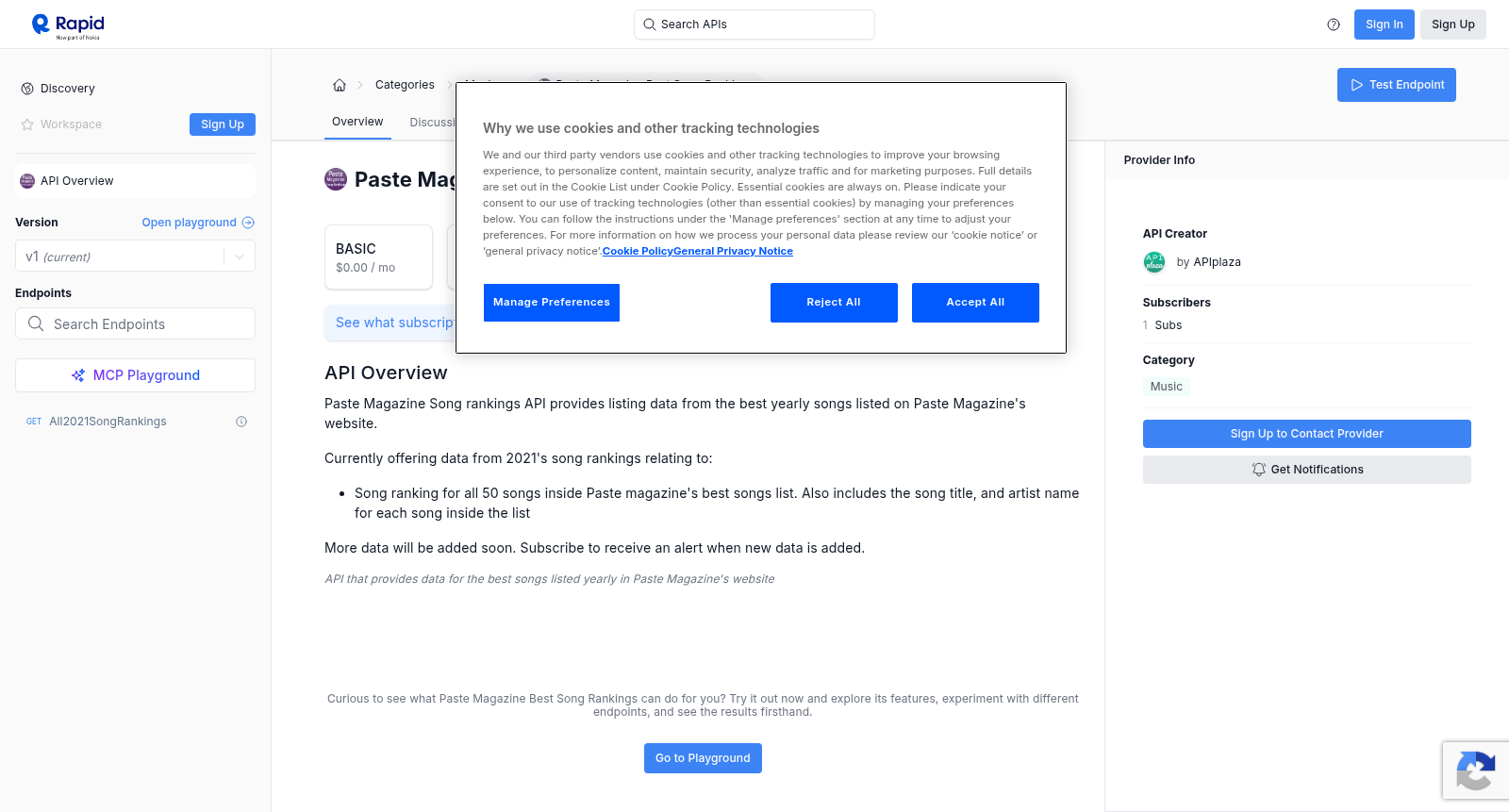
Task: Click the Go to Playground button
Action: tap(703, 758)
